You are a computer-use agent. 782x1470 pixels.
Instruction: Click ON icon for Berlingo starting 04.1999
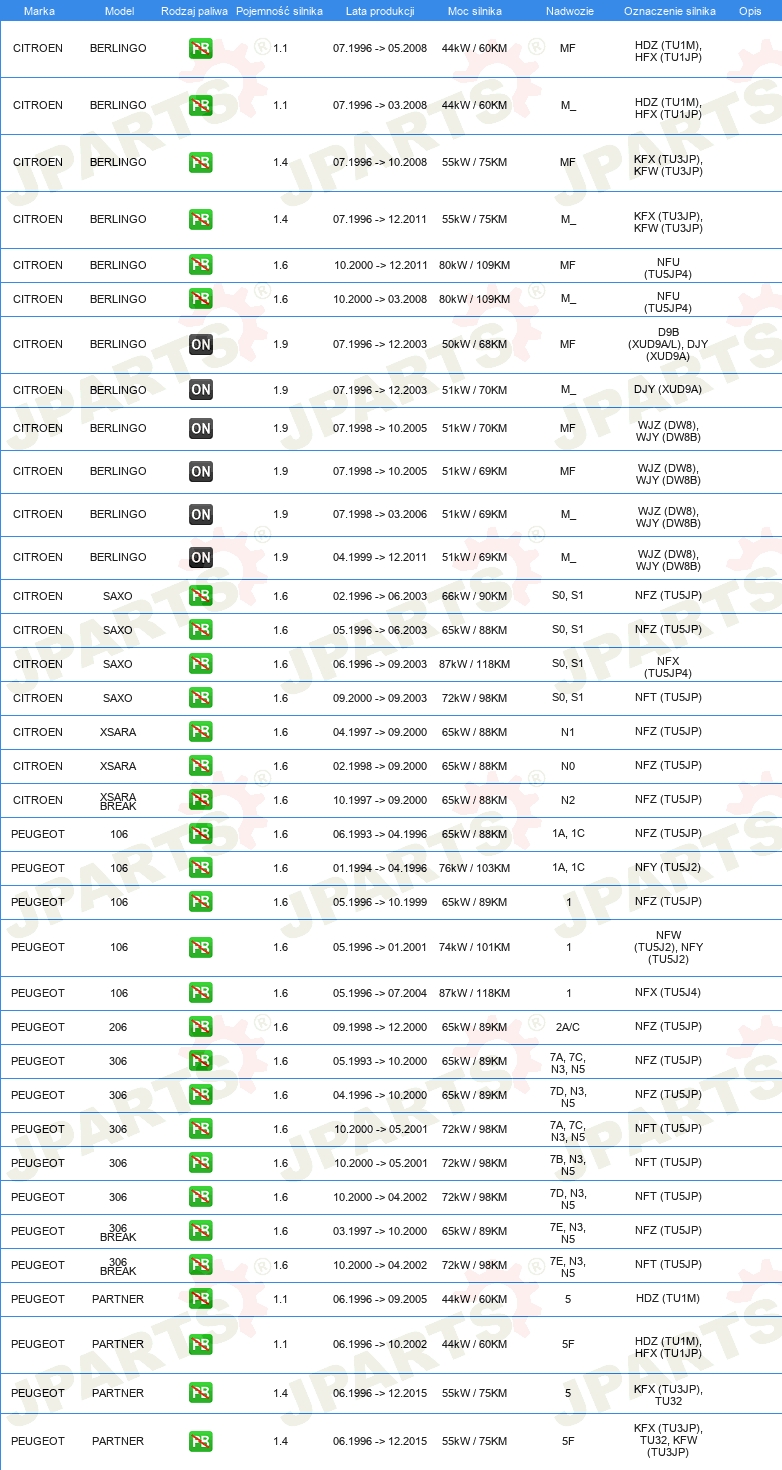pos(201,557)
